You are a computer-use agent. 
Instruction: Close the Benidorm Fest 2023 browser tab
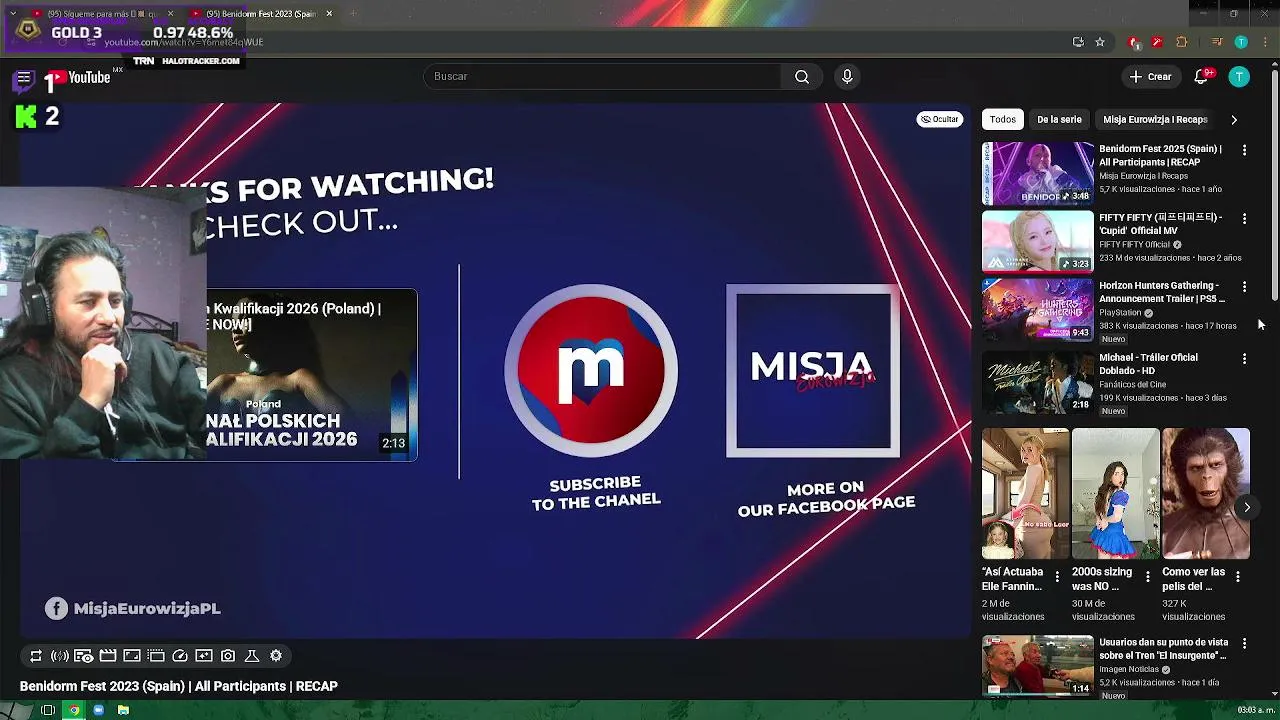pos(329,14)
